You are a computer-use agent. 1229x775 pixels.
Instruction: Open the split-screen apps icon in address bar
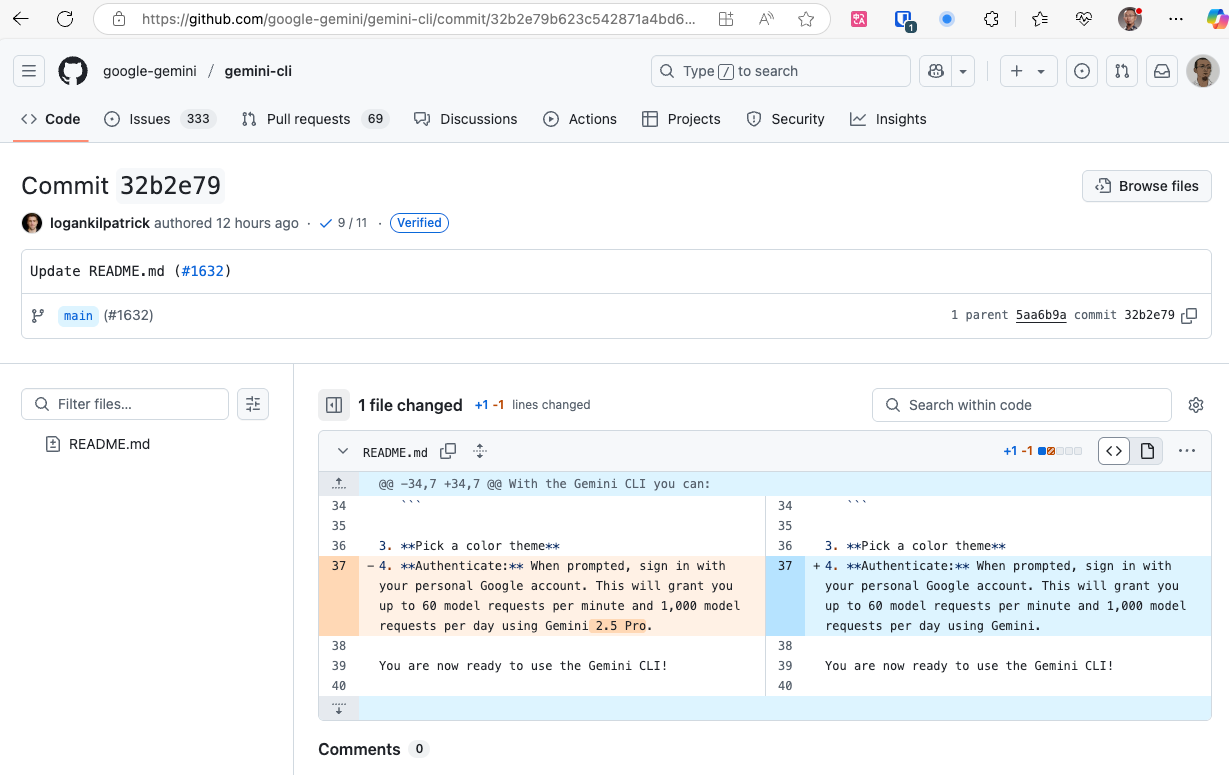click(726, 19)
